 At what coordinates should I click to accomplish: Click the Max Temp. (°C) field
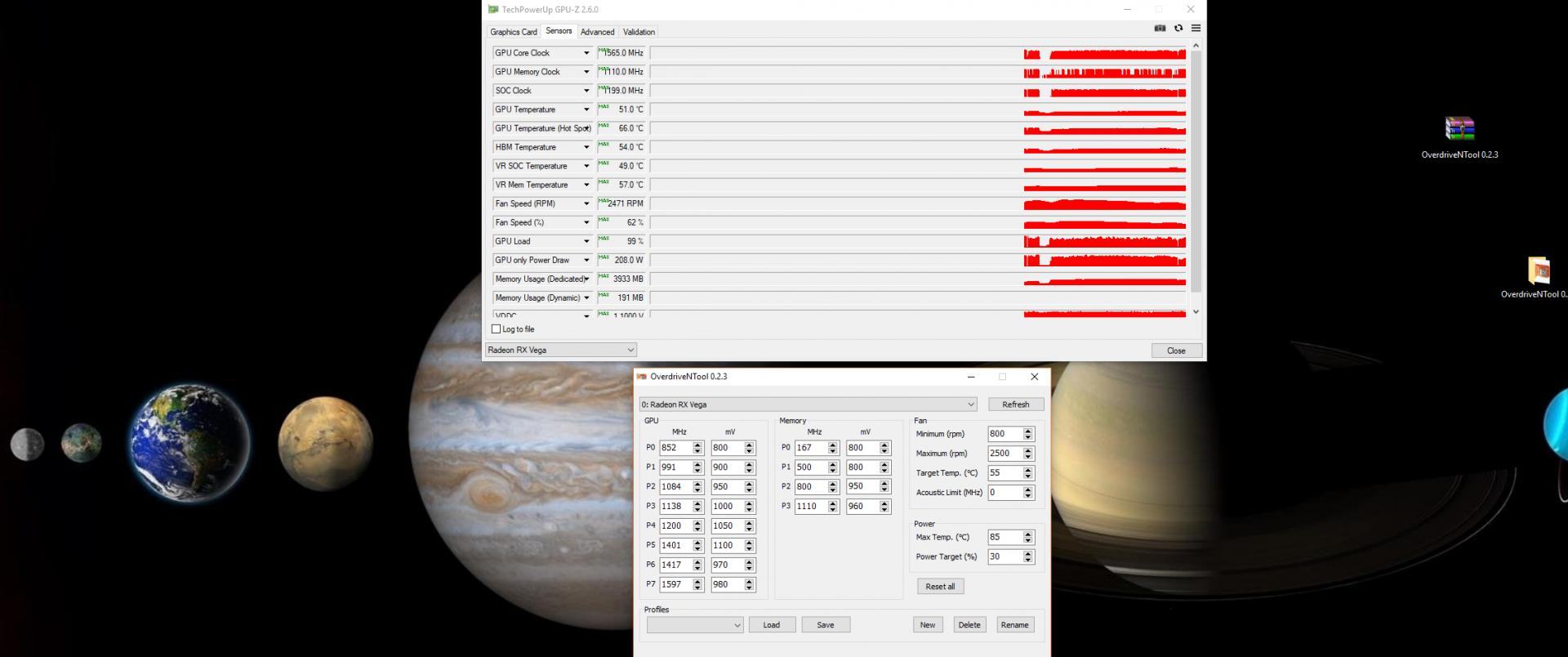coord(1004,538)
